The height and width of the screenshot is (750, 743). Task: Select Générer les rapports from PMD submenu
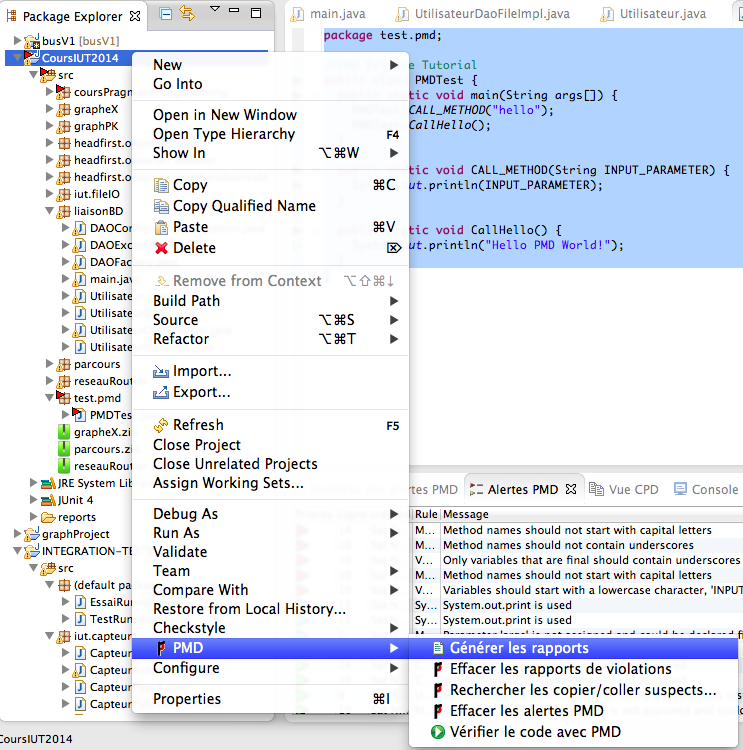click(x=518, y=648)
